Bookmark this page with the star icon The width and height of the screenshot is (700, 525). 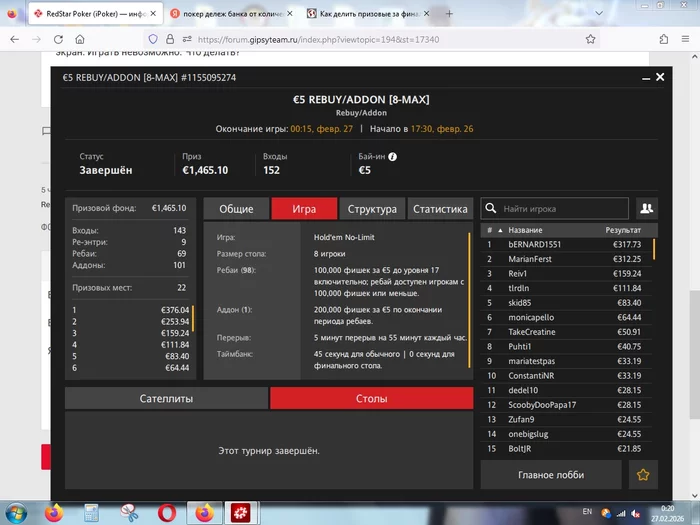591,39
